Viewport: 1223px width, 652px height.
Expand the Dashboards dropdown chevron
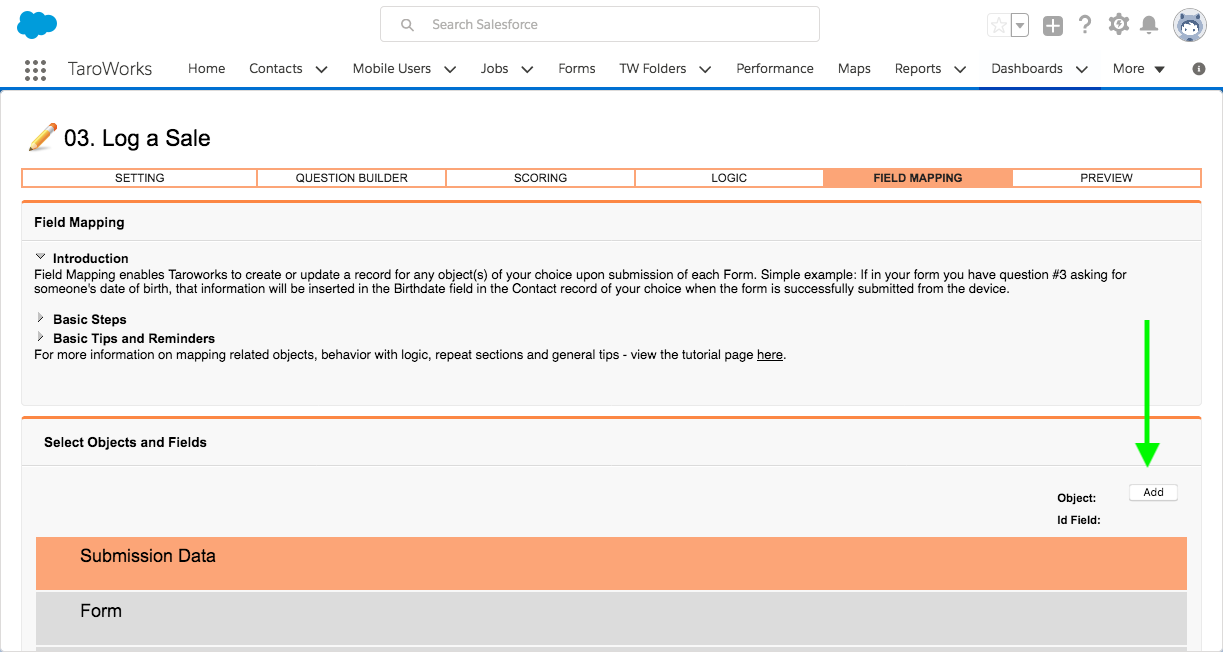pos(1081,69)
